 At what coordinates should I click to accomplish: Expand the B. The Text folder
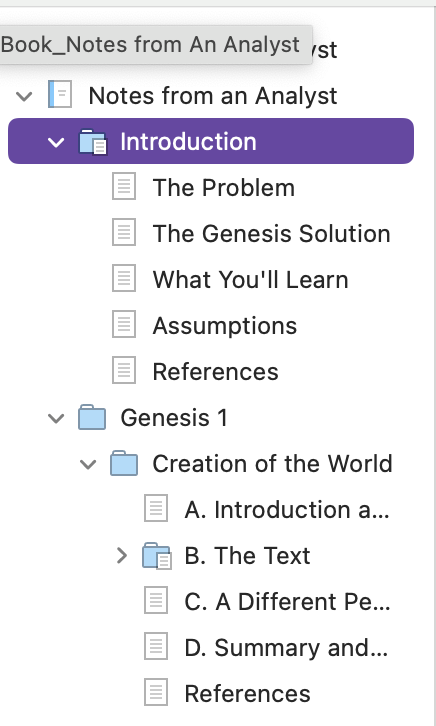pyautogui.click(x=122, y=556)
